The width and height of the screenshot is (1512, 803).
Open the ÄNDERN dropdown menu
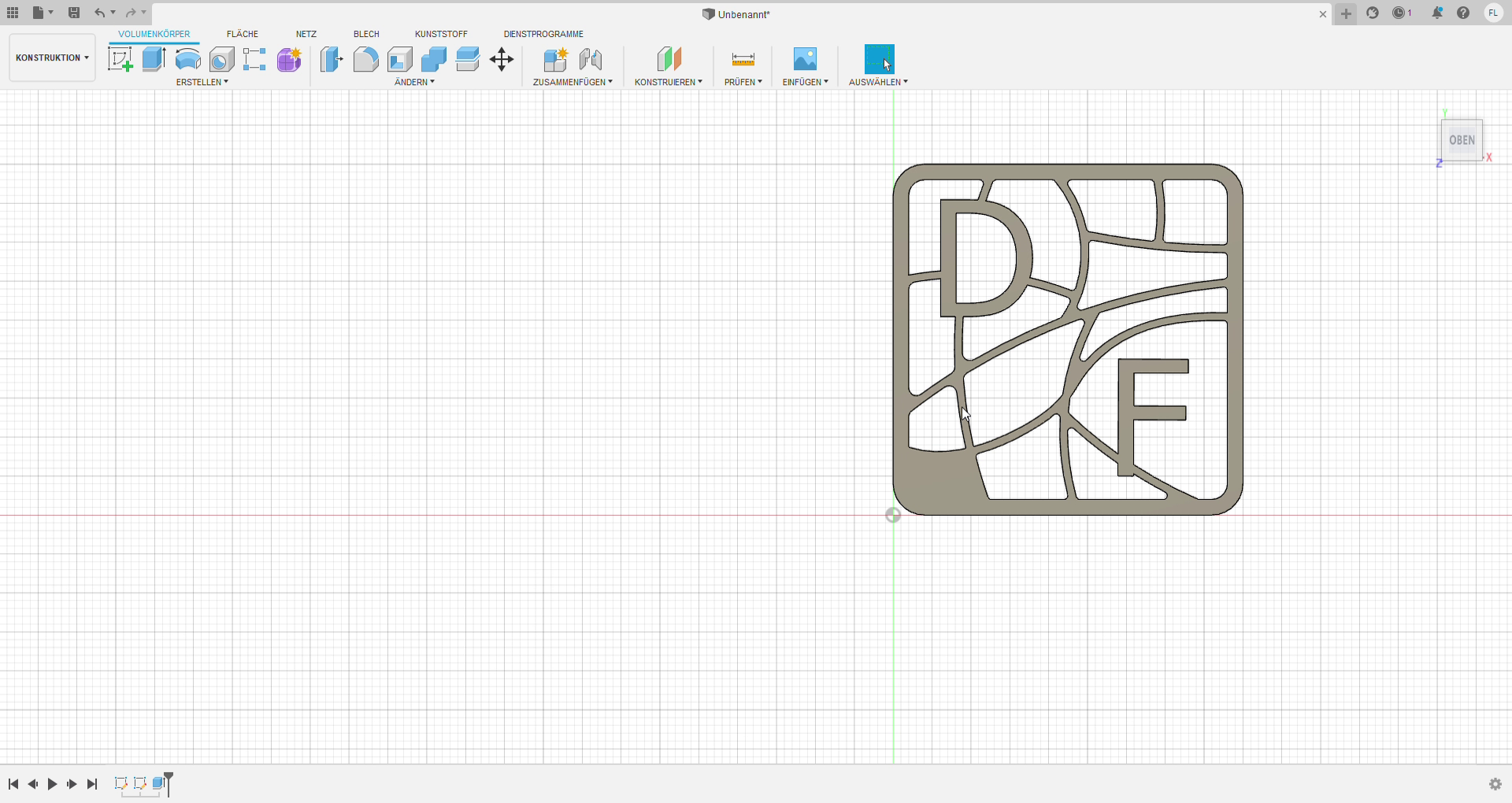[x=414, y=82]
